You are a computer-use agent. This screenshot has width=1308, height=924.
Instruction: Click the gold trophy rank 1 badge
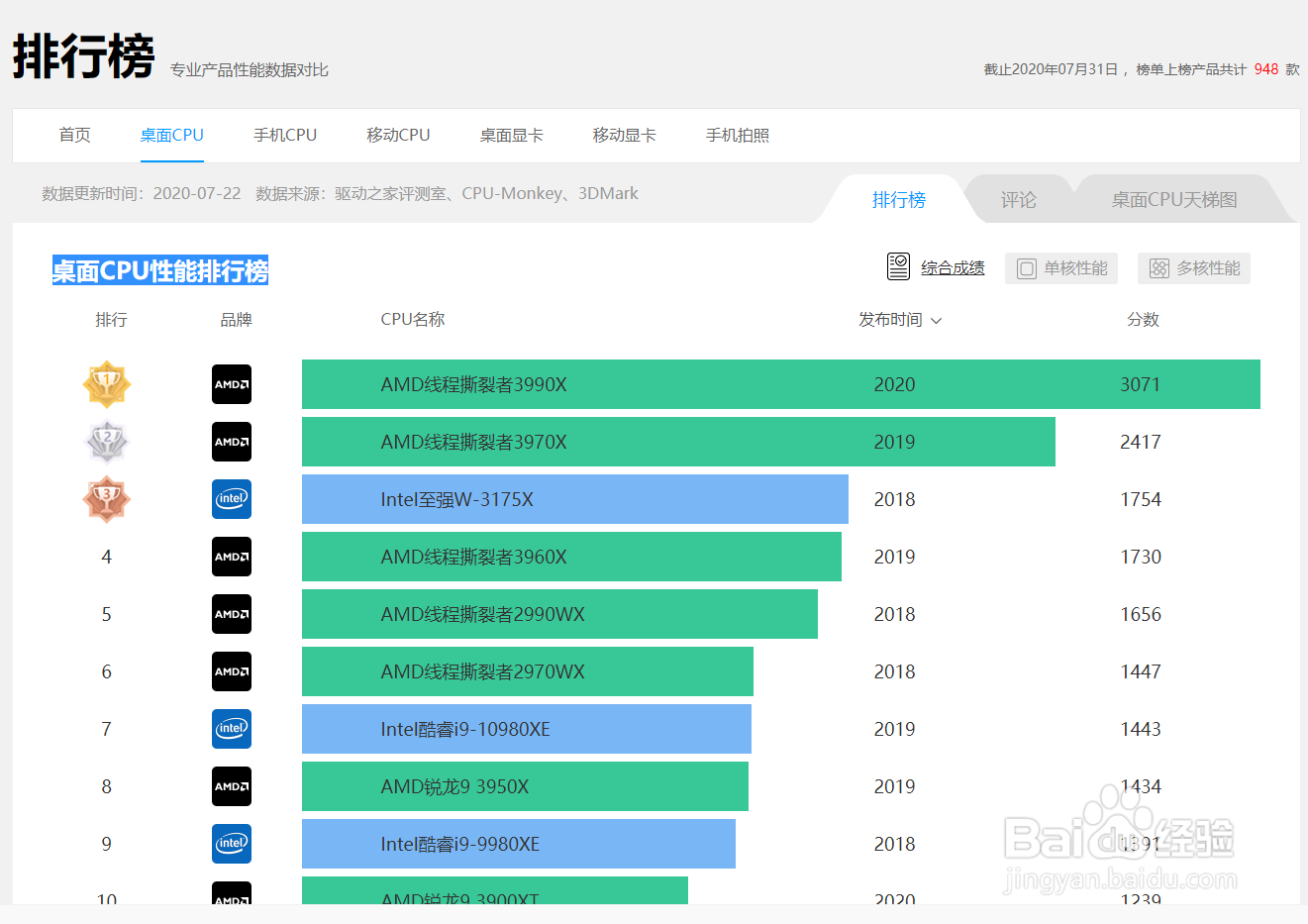coord(107,384)
